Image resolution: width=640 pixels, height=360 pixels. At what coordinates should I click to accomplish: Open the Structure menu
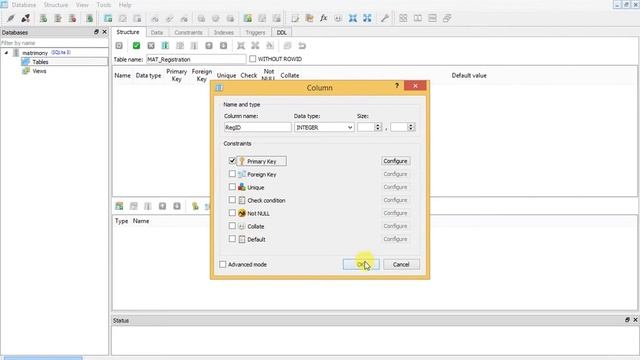tap(56, 5)
